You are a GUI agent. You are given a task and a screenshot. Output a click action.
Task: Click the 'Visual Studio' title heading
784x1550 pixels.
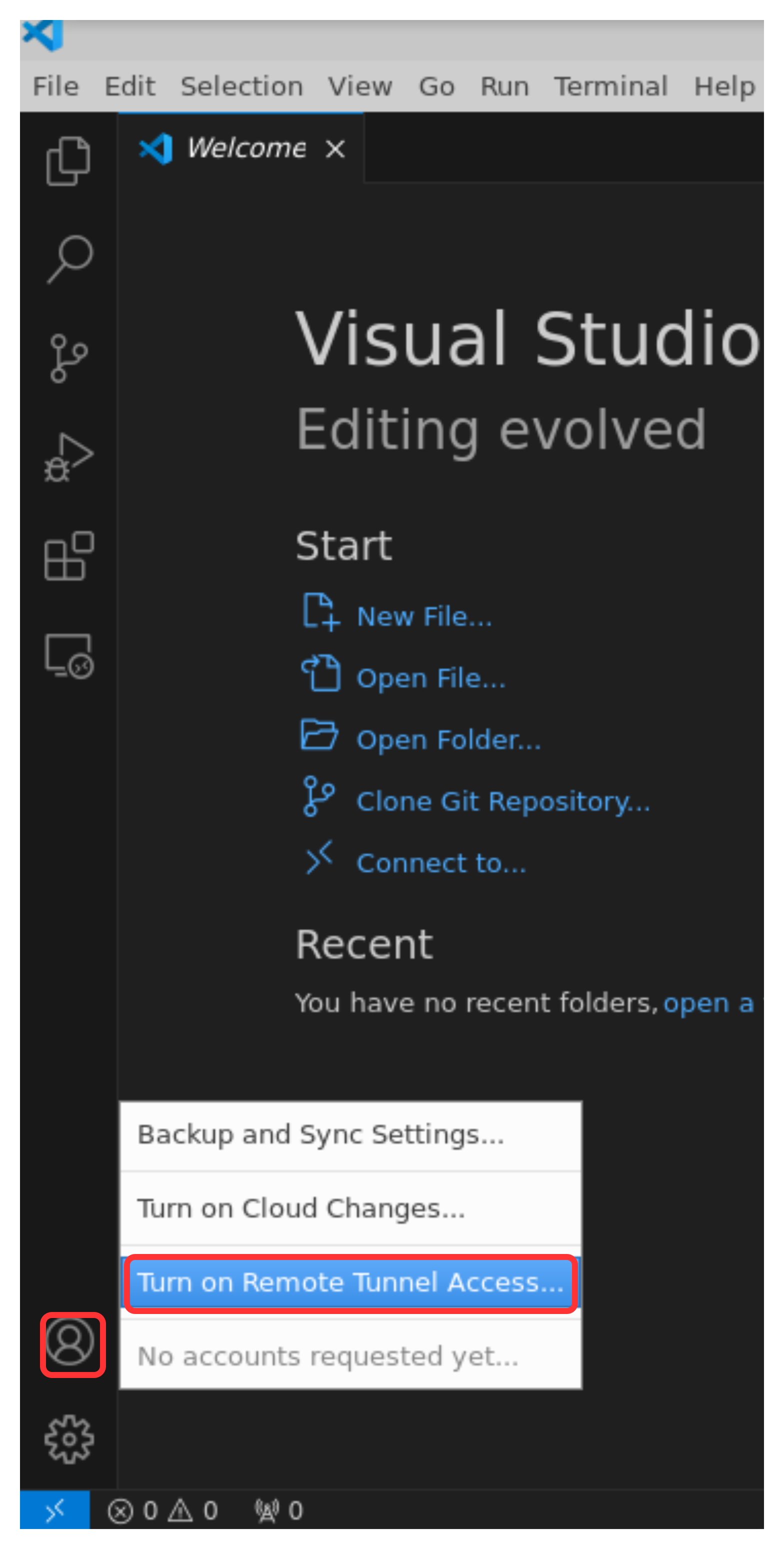point(528,338)
